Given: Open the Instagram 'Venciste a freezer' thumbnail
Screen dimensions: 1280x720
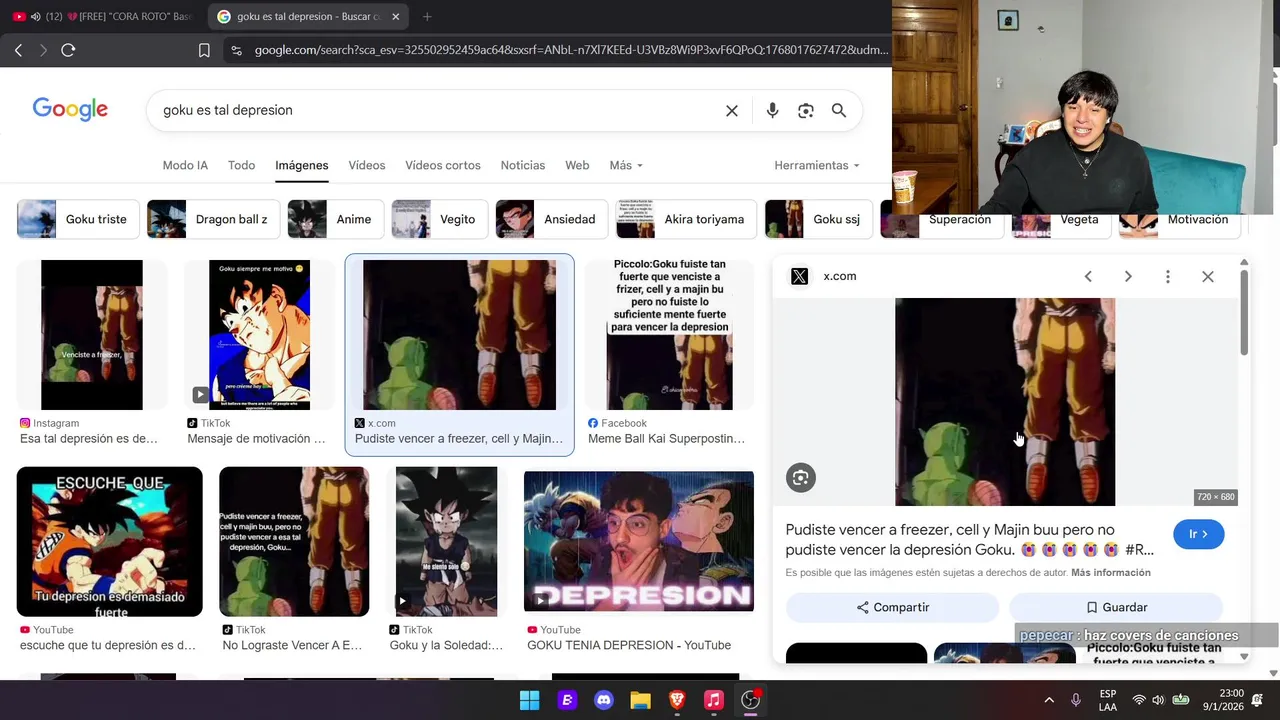Looking at the screenshot, I should [x=92, y=335].
